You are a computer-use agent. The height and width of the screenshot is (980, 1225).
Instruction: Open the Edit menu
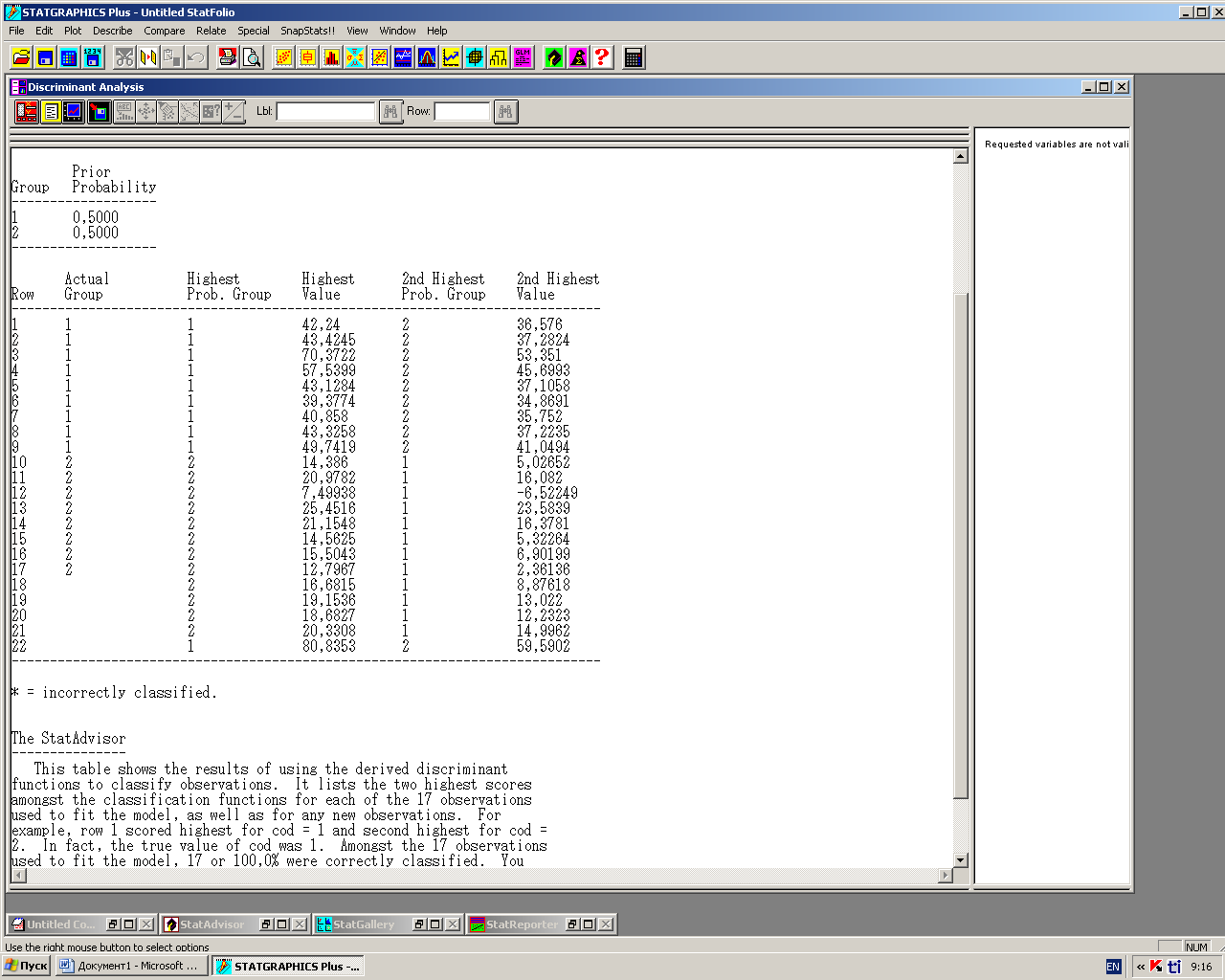[44, 31]
